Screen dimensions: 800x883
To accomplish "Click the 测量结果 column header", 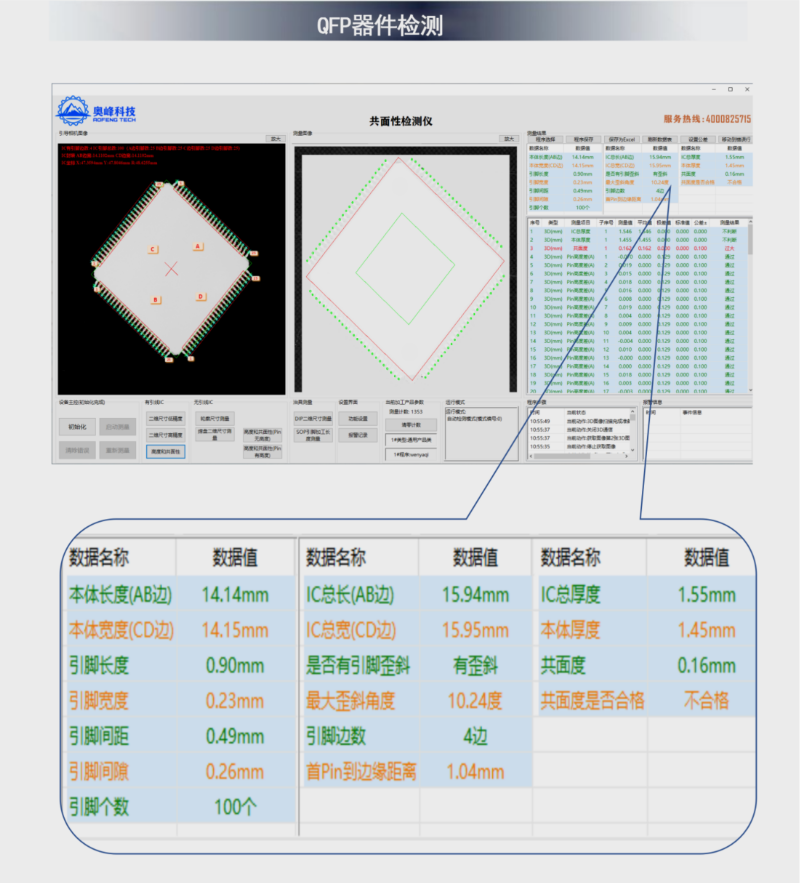I will [728, 222].
